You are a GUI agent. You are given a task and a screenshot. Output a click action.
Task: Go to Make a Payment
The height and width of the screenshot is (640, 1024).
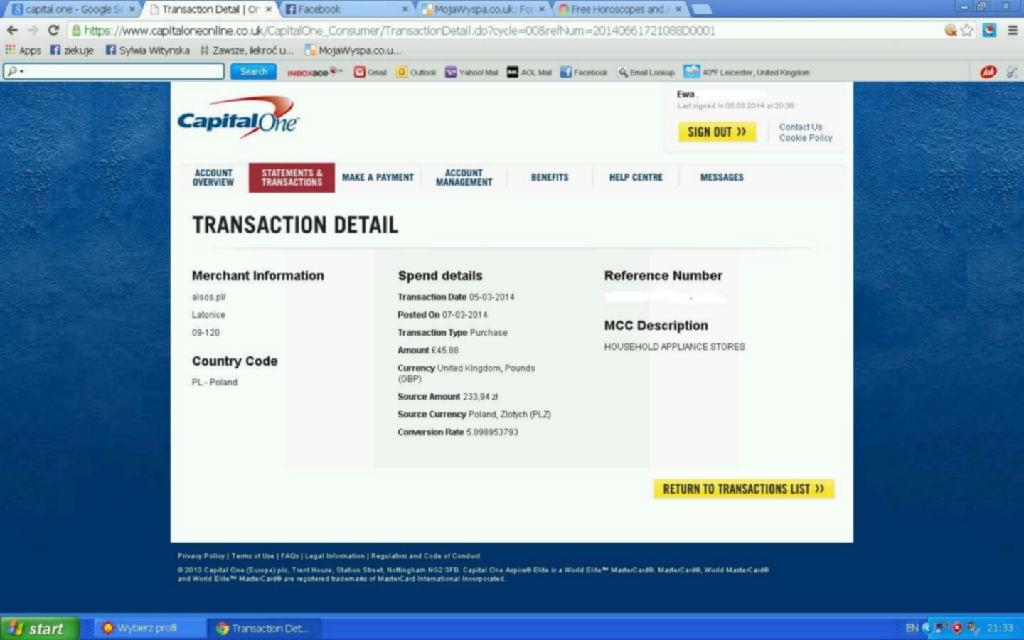[x=377, y=178]
